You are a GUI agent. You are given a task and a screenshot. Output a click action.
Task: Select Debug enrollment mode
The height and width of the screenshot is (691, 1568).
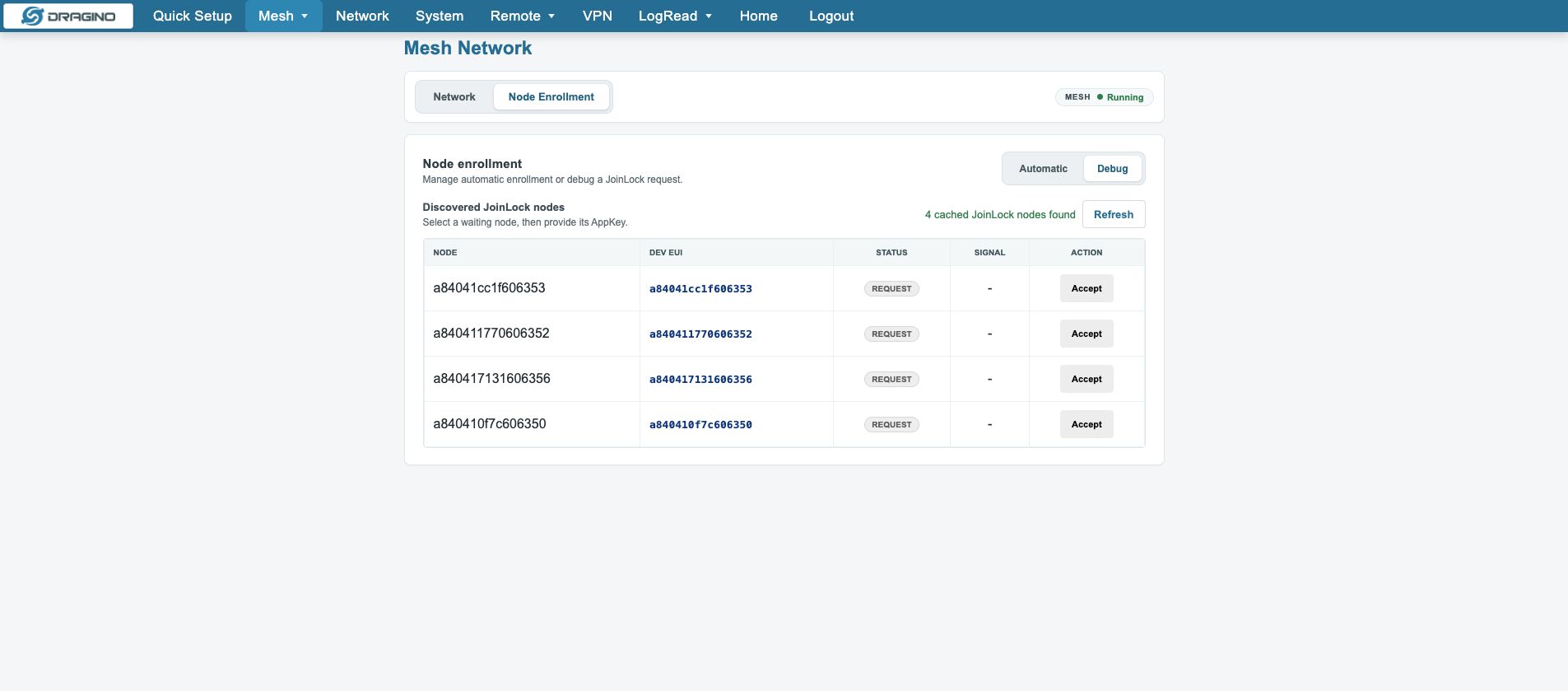[1113, 169]
